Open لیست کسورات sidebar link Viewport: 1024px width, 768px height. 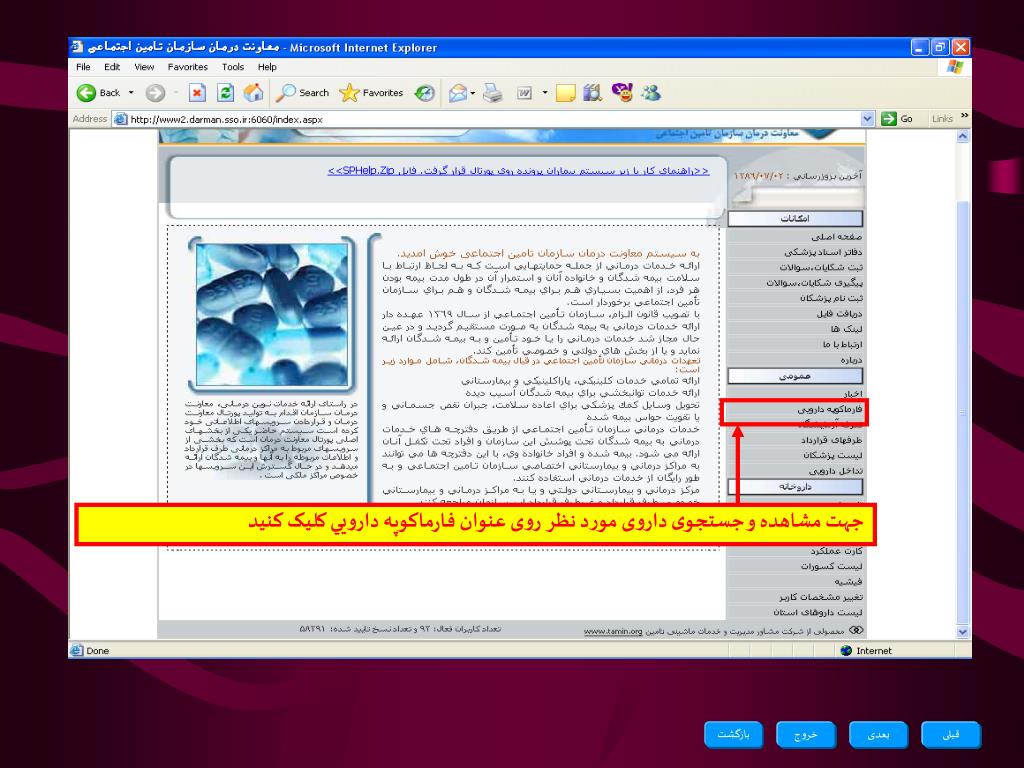point(831,566)
